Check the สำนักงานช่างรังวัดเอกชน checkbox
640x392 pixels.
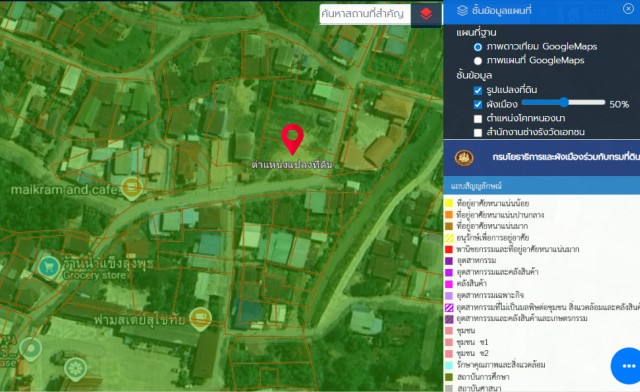[478, 133]
